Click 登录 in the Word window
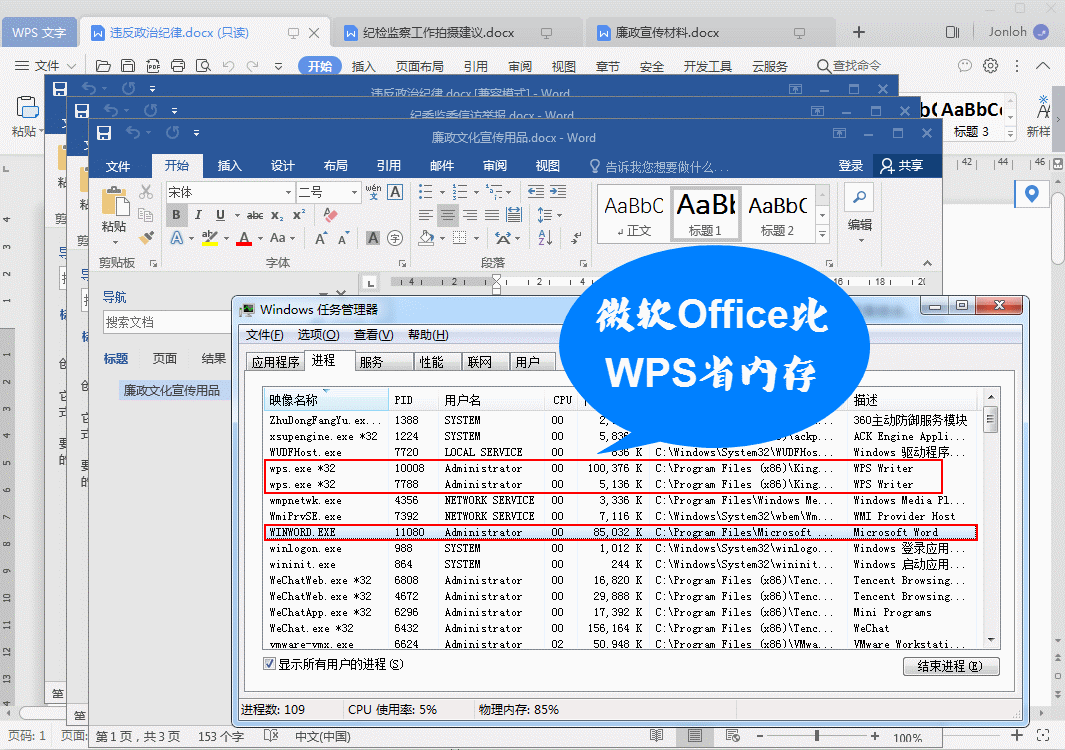Viewport: 1065px width, 750px height. click(850, 166)
